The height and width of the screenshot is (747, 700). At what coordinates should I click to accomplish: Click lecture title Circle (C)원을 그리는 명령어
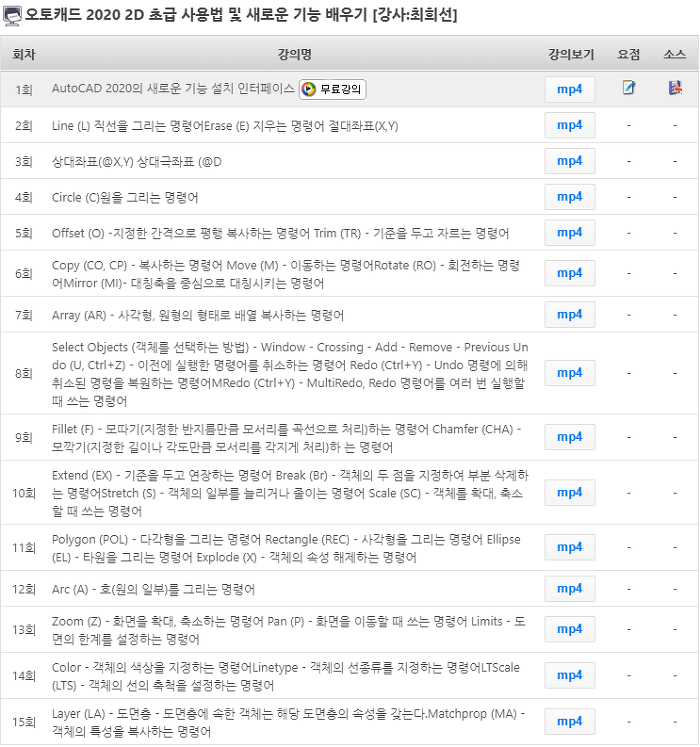coord(125,197)
